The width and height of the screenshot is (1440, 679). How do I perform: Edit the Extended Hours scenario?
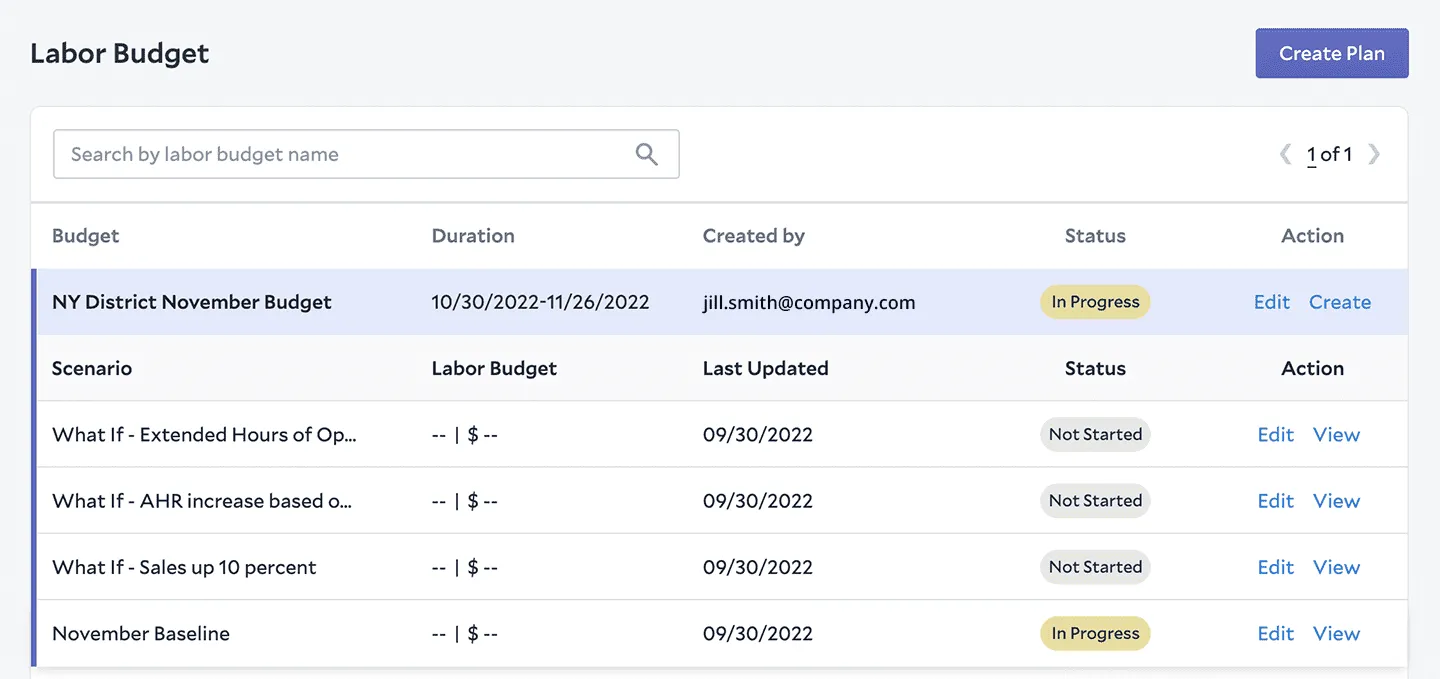tap(1275, 434)
